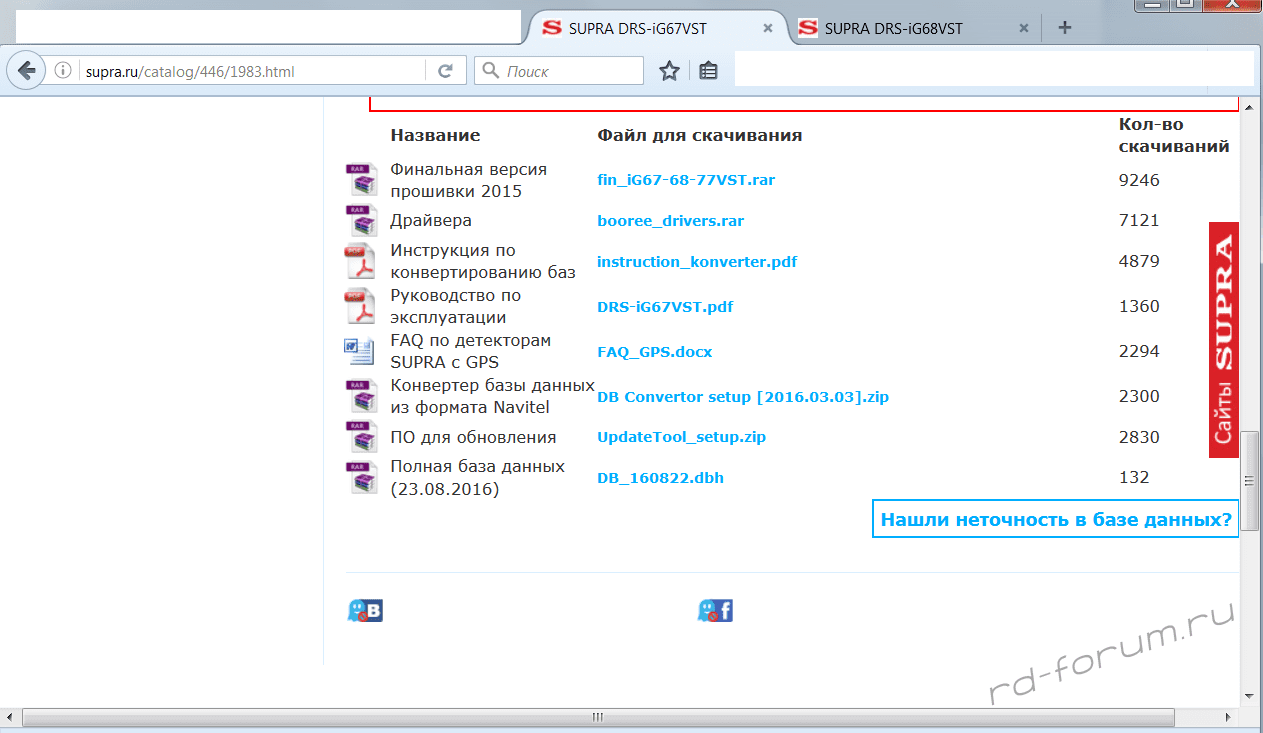The image size is (1263, 733).
Task: Bookmark this page with the star icon
Action: pos(669,71)
